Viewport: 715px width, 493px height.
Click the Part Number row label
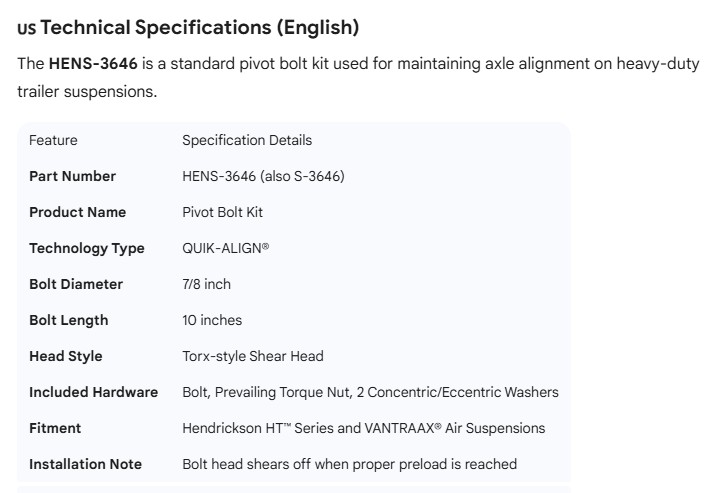72,176
